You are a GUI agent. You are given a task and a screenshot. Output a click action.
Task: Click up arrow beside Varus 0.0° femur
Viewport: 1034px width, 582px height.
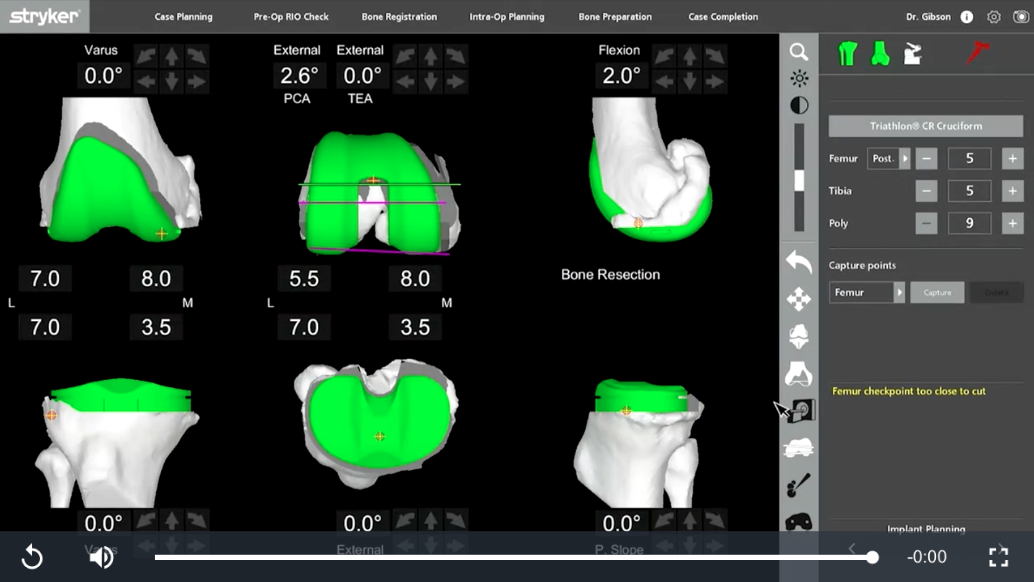pos(171,57)
